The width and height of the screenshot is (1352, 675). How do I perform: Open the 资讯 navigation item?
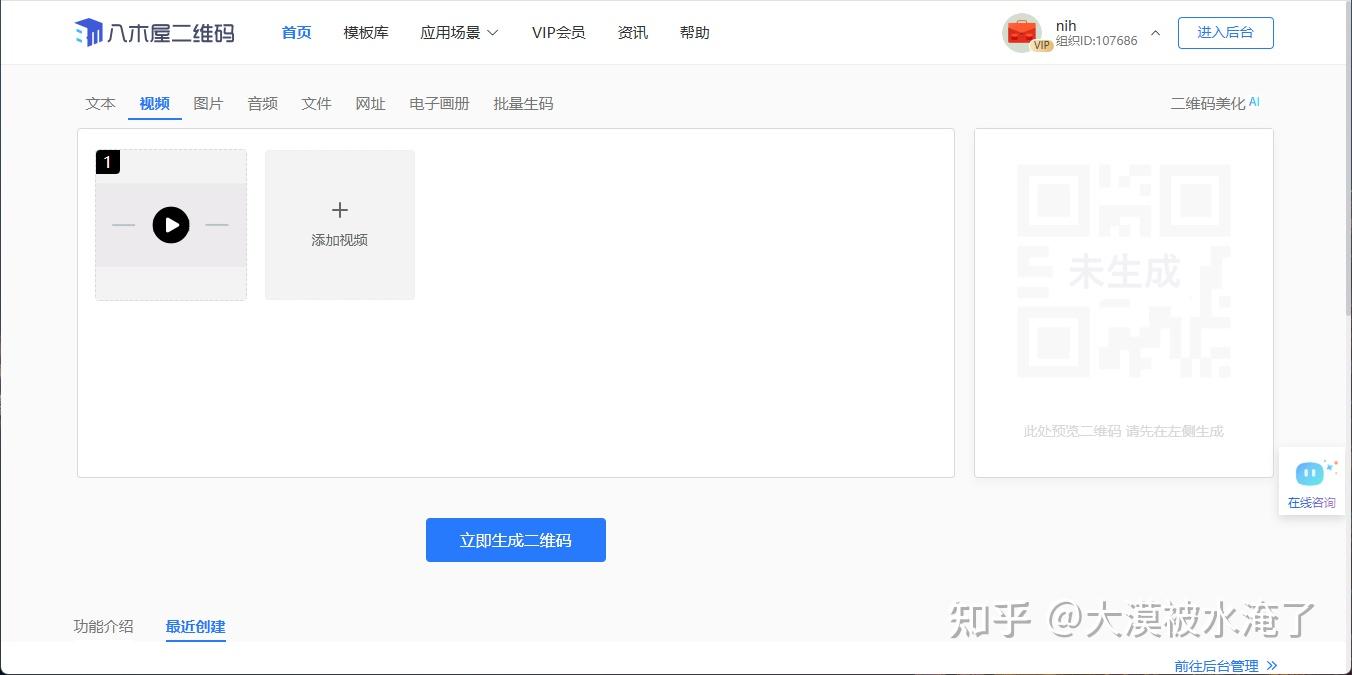tap(633, 33)
